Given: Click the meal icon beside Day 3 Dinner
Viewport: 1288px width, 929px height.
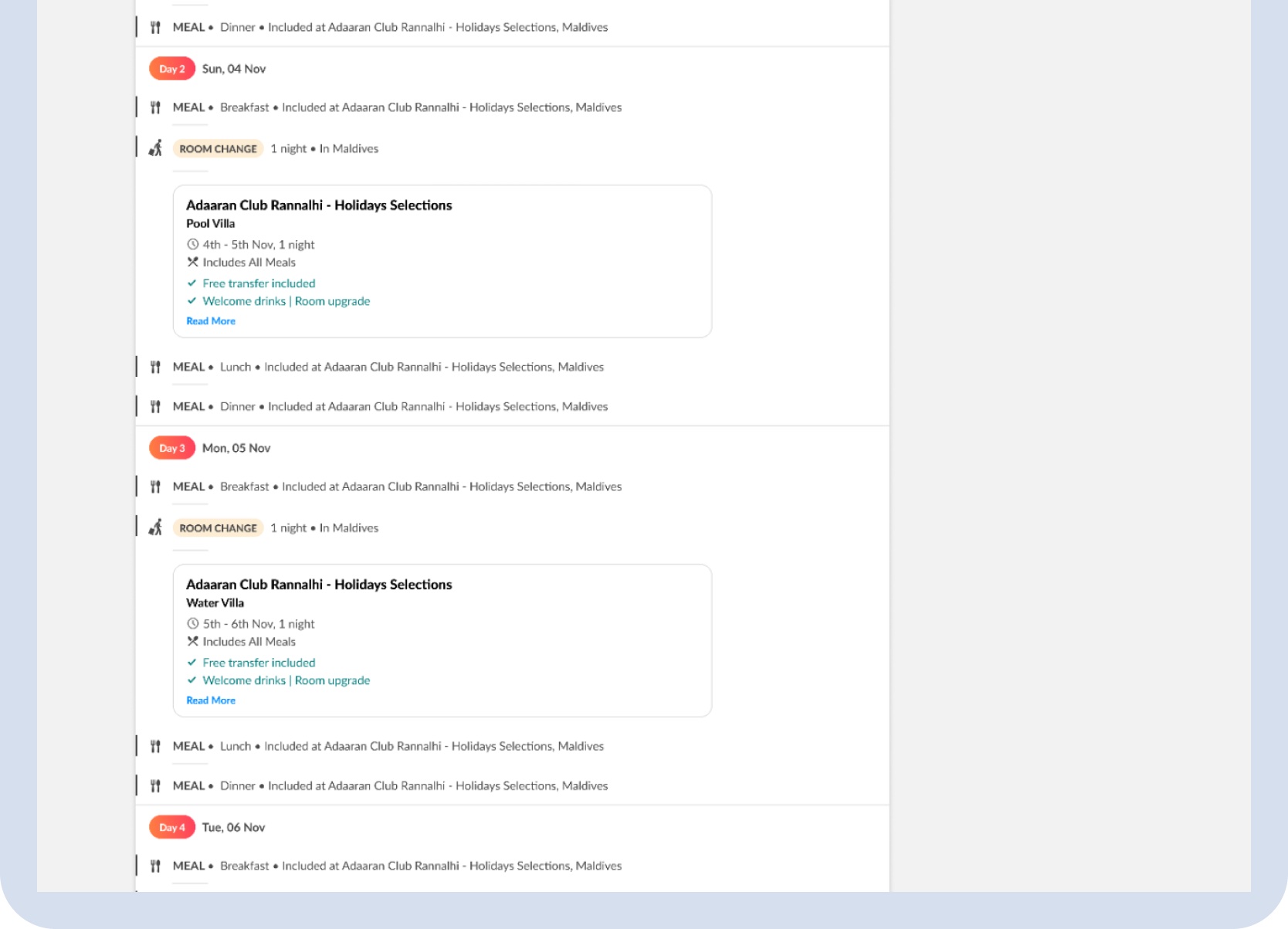Looking at the screenshot, I should (x=155, y=786).
